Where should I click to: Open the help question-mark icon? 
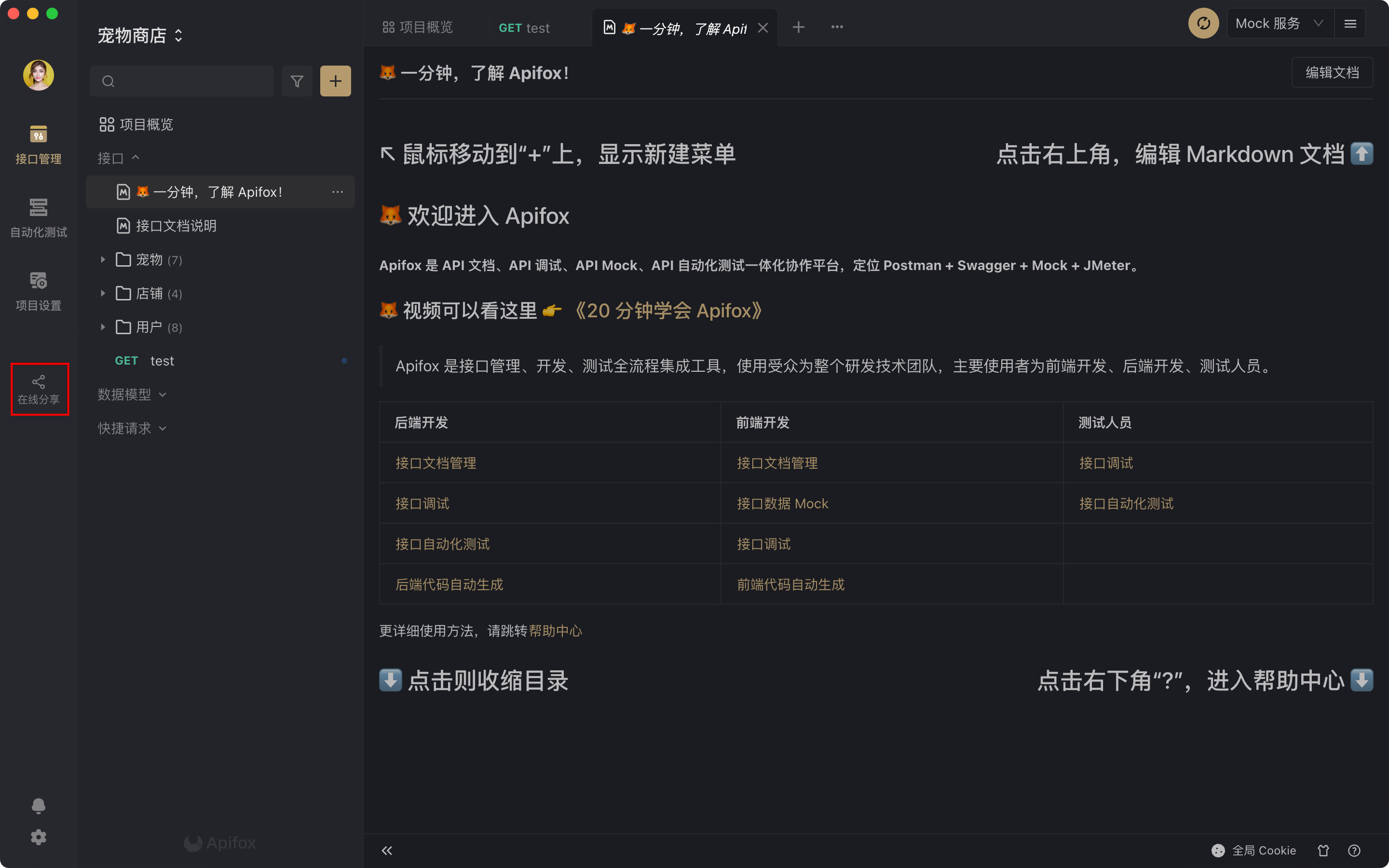coord(1354,850)
